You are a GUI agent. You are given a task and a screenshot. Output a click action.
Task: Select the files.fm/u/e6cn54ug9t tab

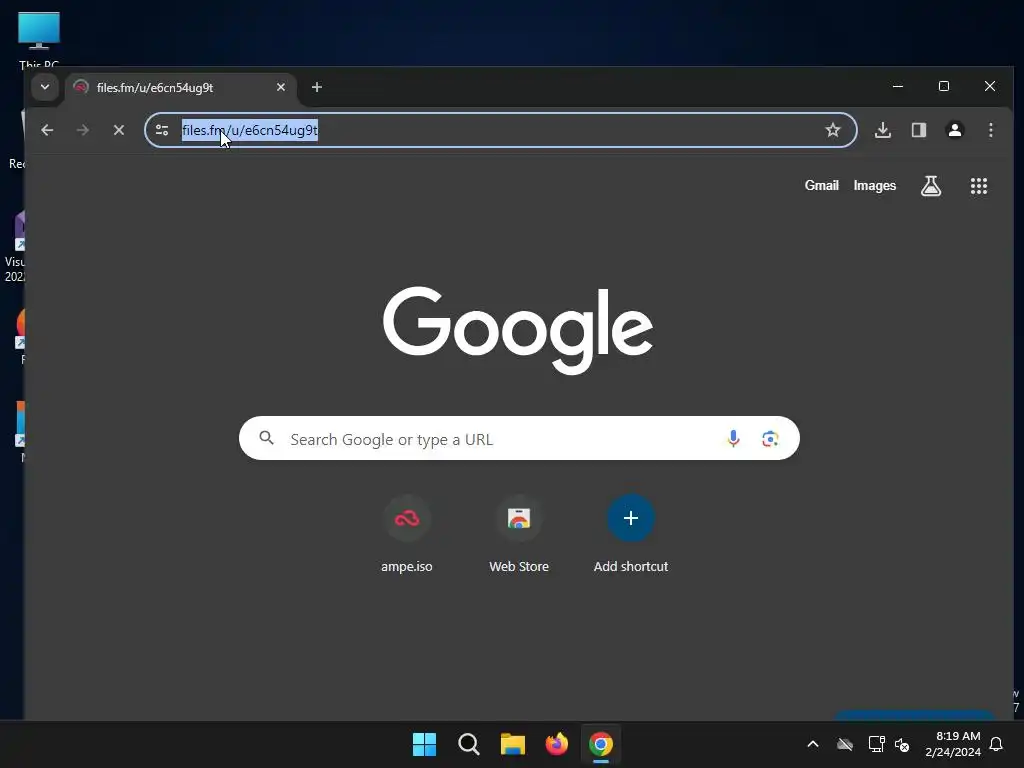180,88
